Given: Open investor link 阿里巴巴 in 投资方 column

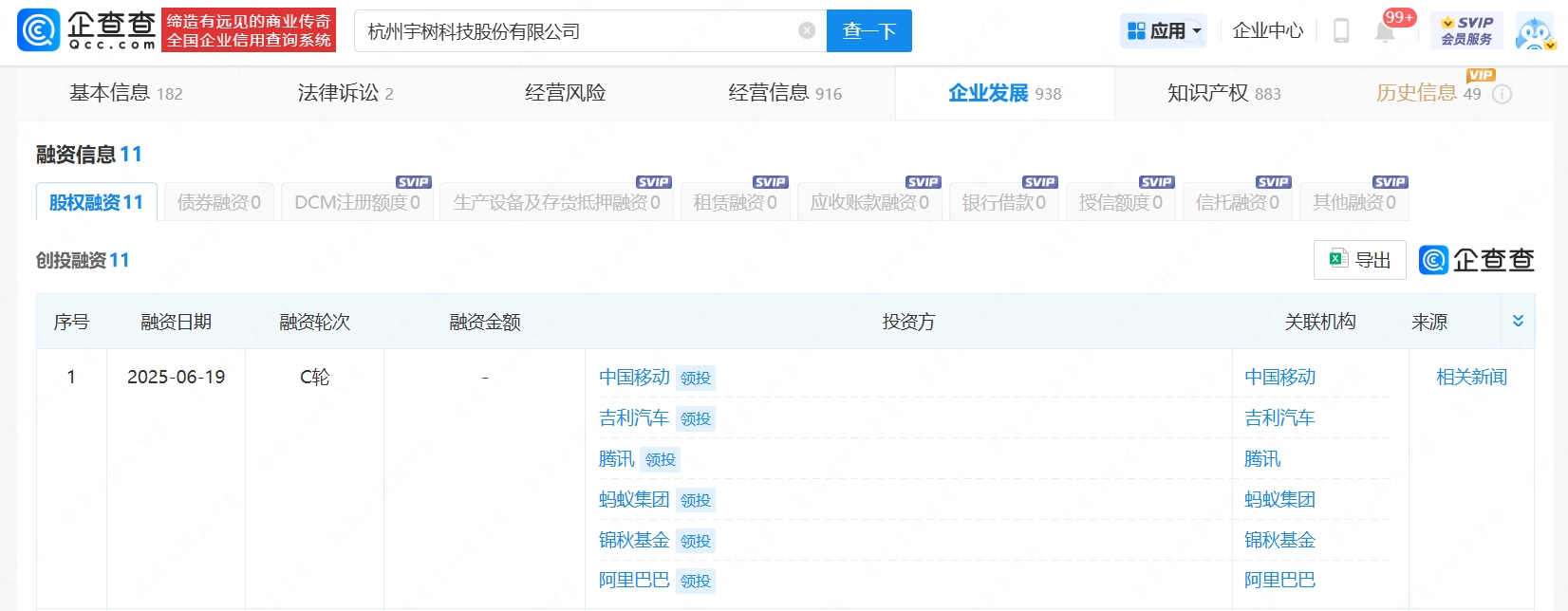Looking at the screenshot, I should pyautogui.click(x=634, y=580).
